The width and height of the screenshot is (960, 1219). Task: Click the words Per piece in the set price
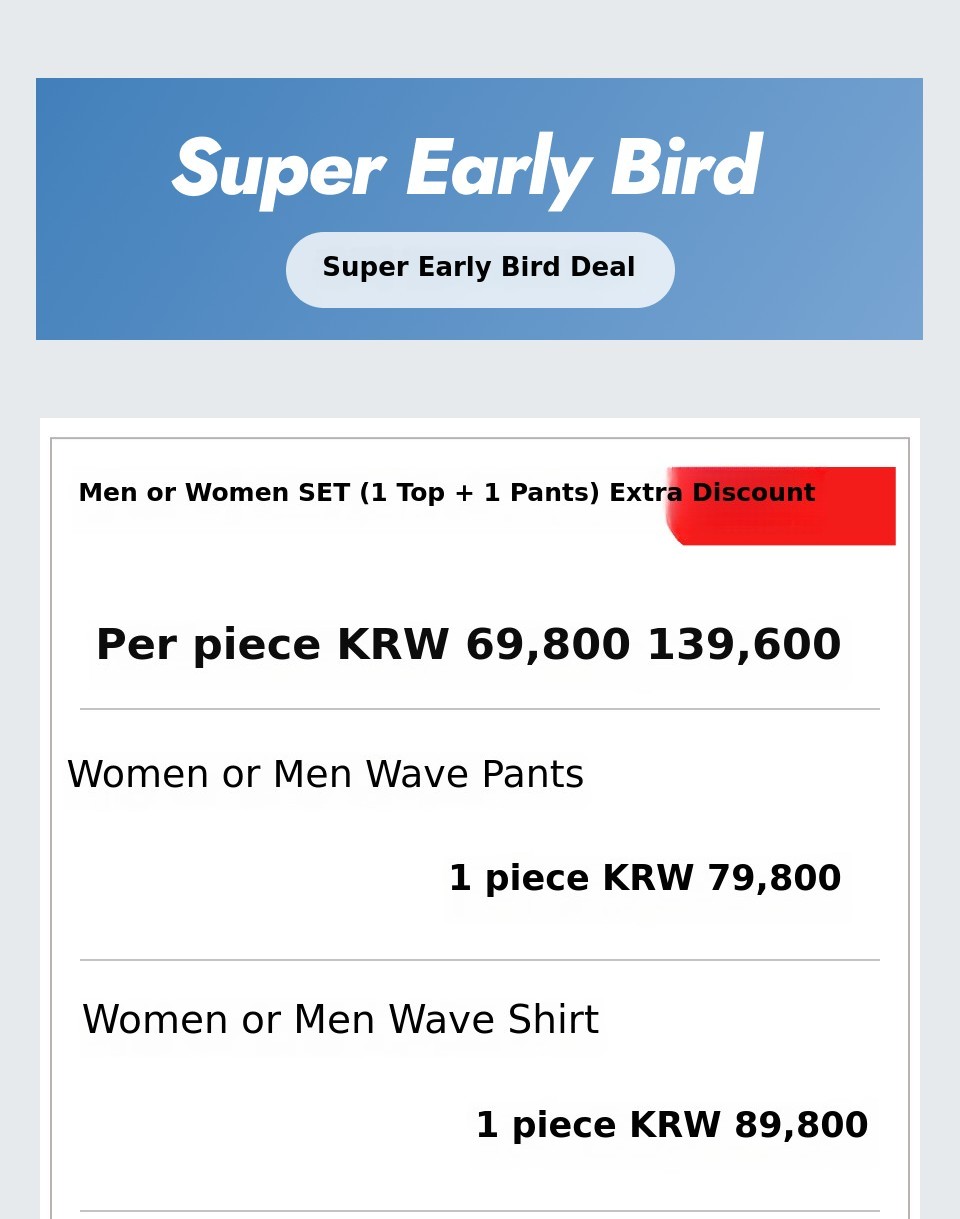(x=208, y=647)
